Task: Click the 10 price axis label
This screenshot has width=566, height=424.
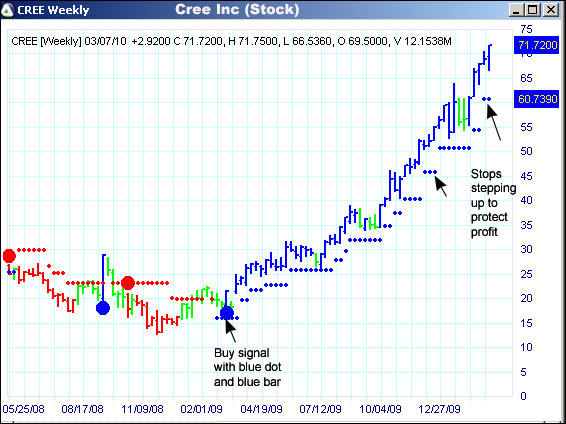Action: point(526,347)
